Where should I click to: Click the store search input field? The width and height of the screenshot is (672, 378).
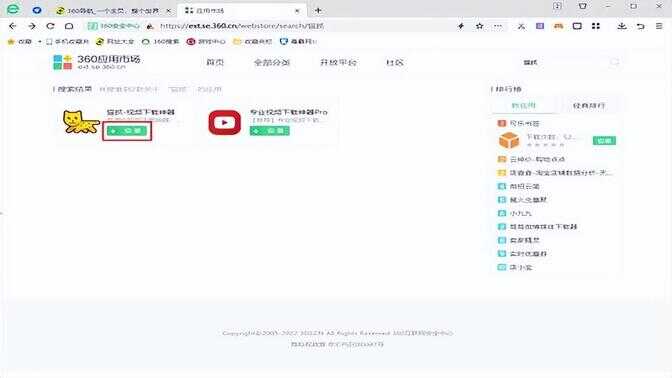click(x=563, y=63)
